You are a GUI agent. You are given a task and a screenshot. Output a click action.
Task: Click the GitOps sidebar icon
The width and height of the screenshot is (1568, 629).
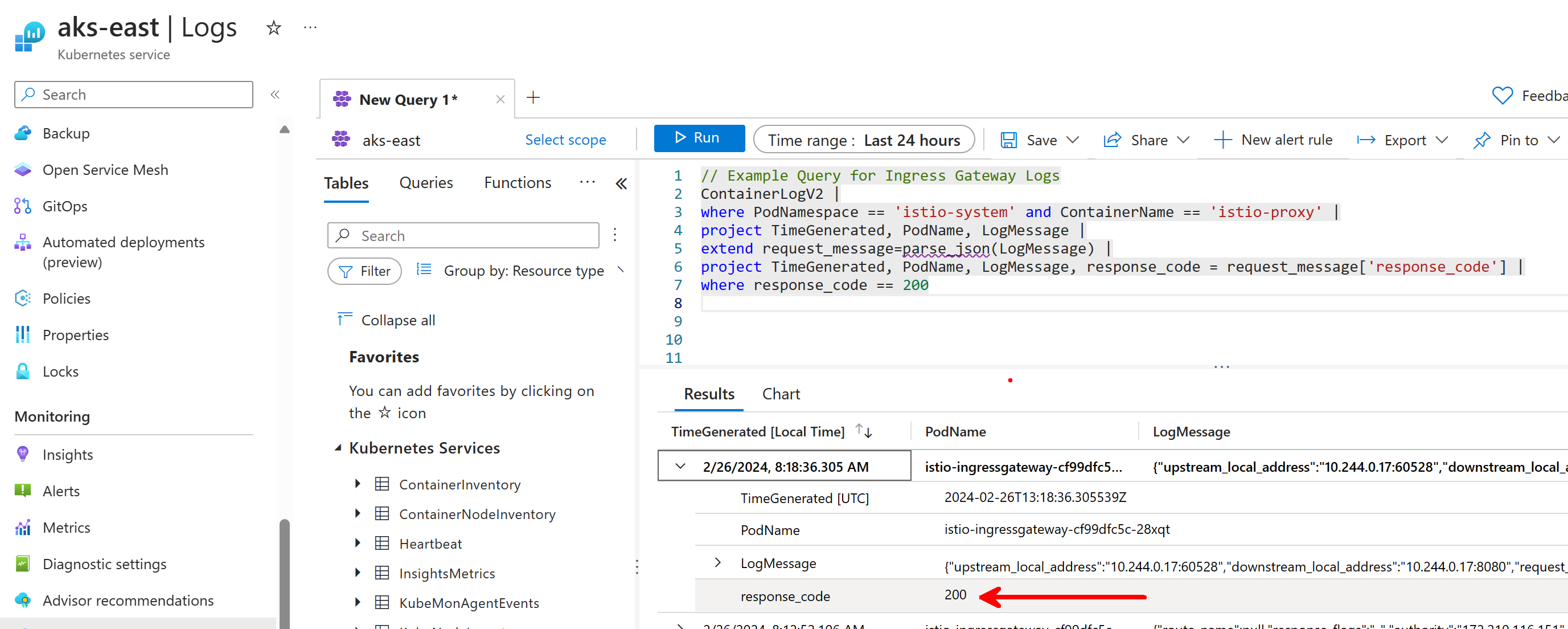tap(23, 206)
